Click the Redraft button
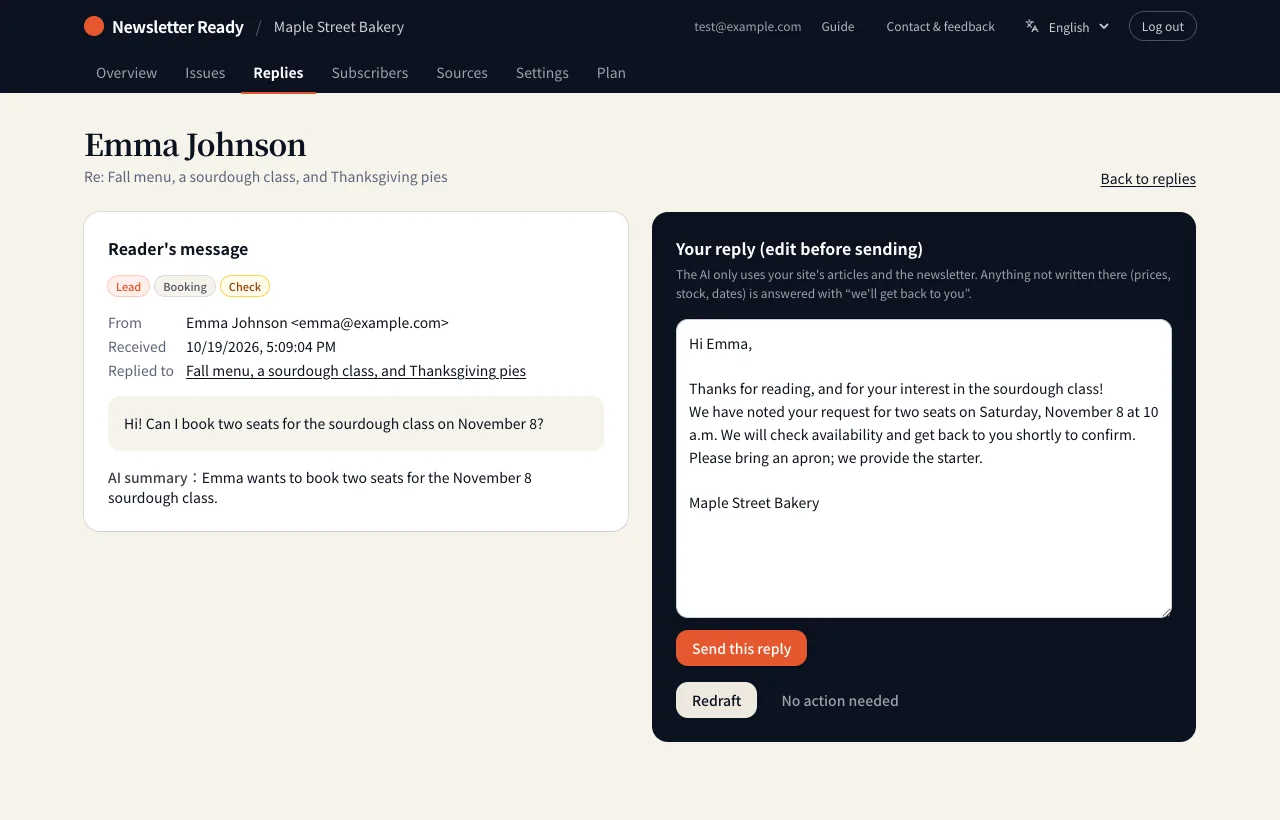The width and height of the screenshot is (1280, 820). [x=716, y=700]
